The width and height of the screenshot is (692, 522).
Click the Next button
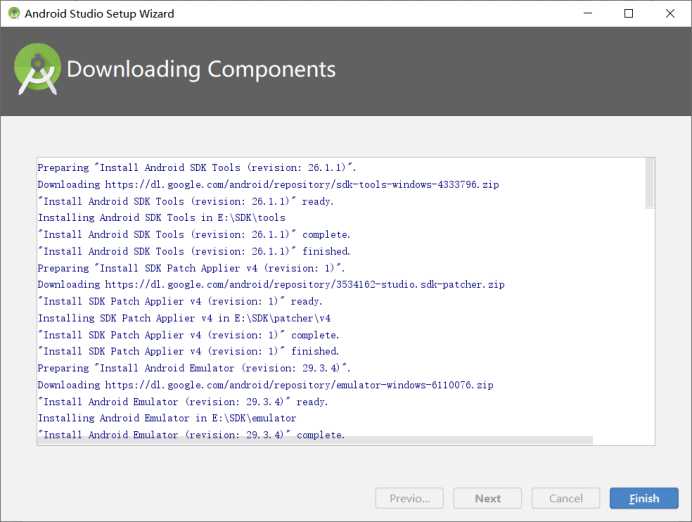click(487, 498)
